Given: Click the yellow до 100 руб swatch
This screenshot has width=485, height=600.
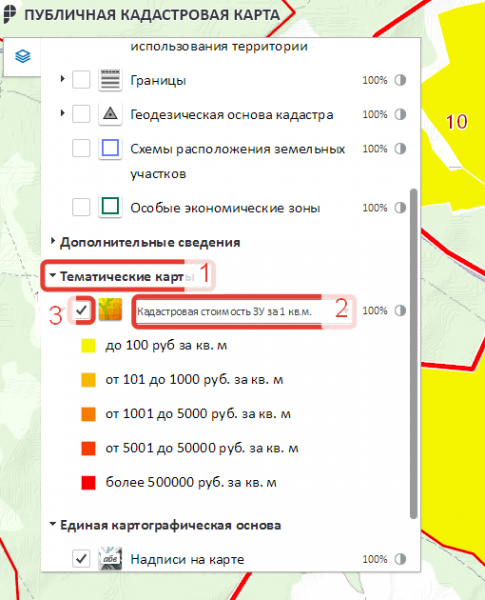Looking at the screenshot, I should 88,346.
